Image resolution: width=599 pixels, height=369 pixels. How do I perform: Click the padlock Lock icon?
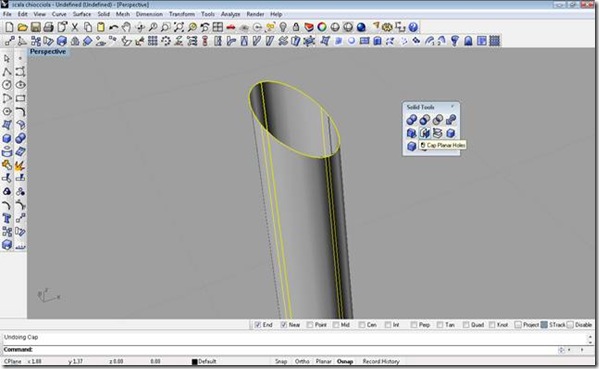tap(296, 27)
